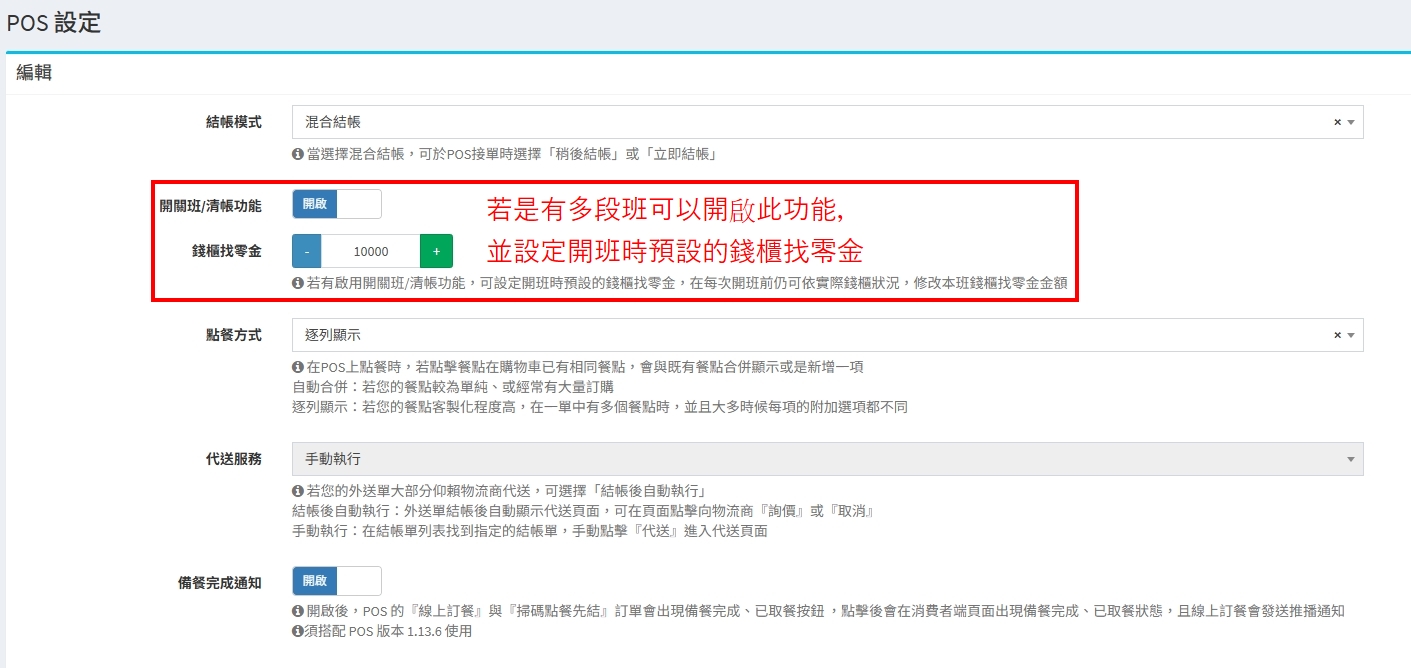
Task: Toggle the 備餐完成通知 switch
Action: (337, 581)
